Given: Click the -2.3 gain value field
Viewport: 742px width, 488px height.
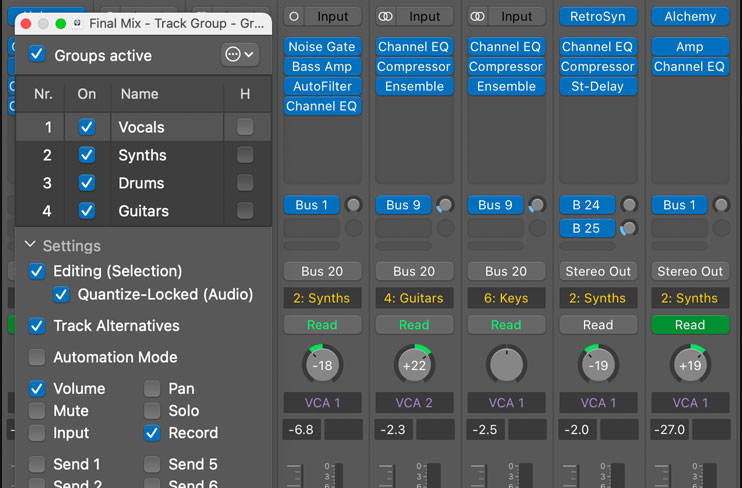Looking at the screenshot, I should 394,430.
